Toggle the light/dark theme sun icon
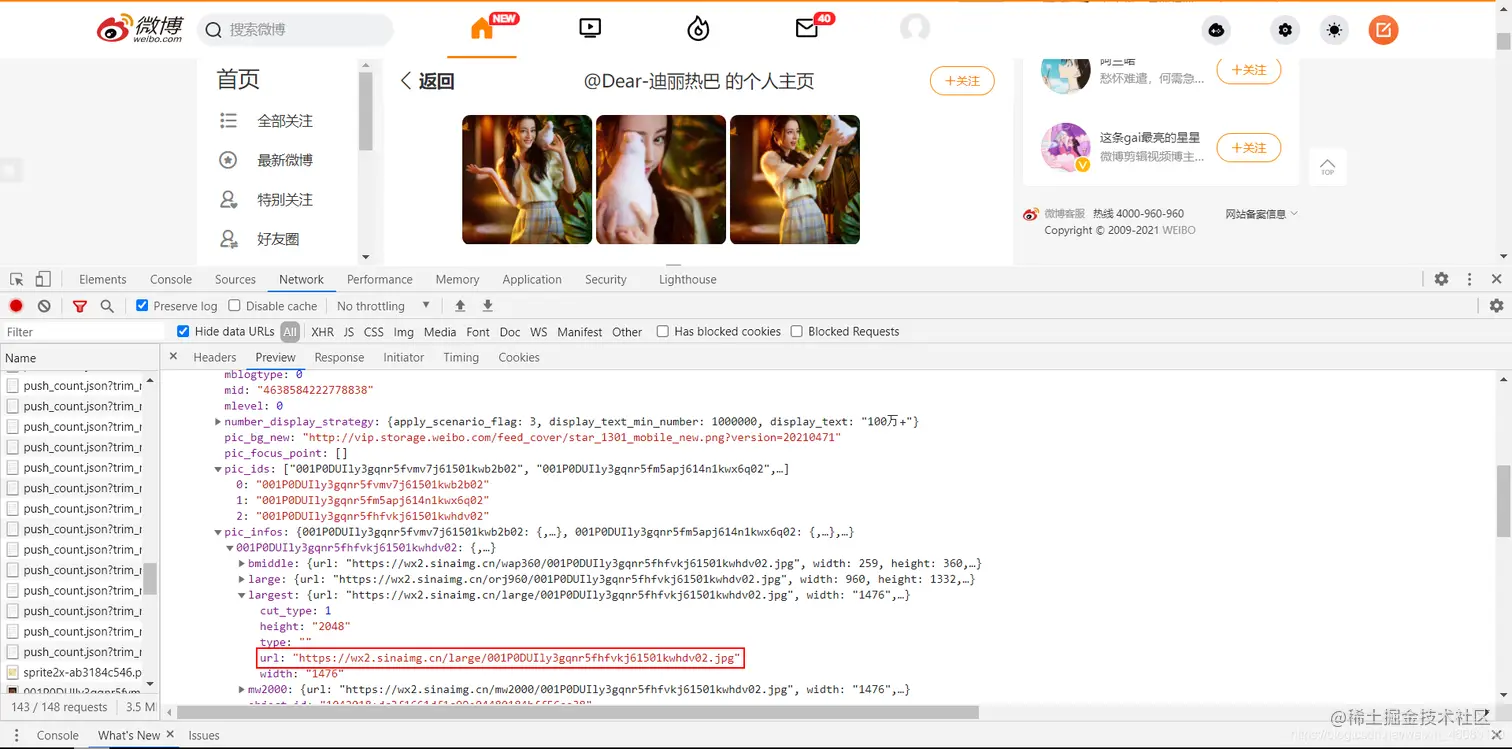The height and width of the screenshot is (749, 1512). (1334, 30)
